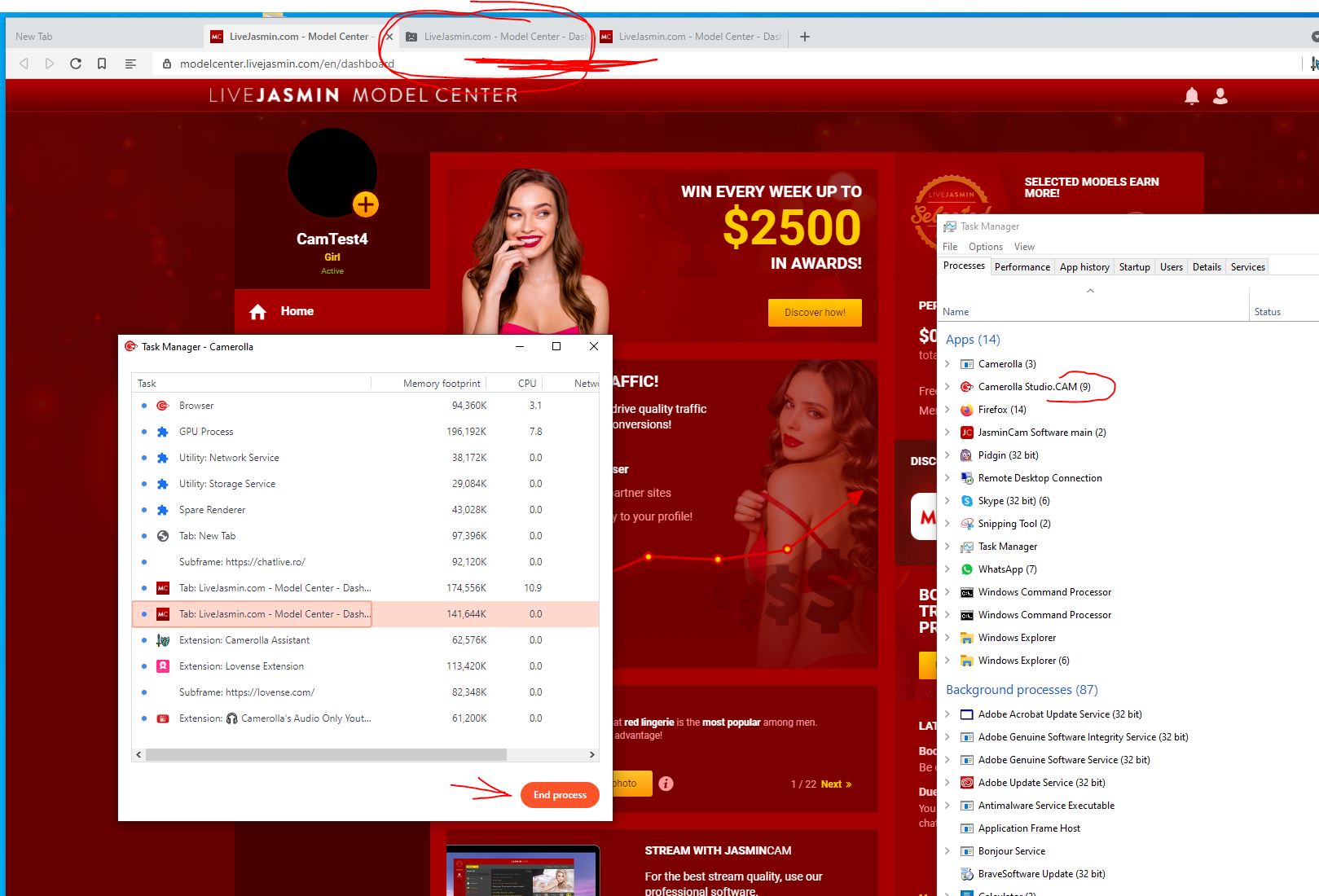Switch to the App history tab
Screen dimensions: 1319x896
coord(1084,267)
